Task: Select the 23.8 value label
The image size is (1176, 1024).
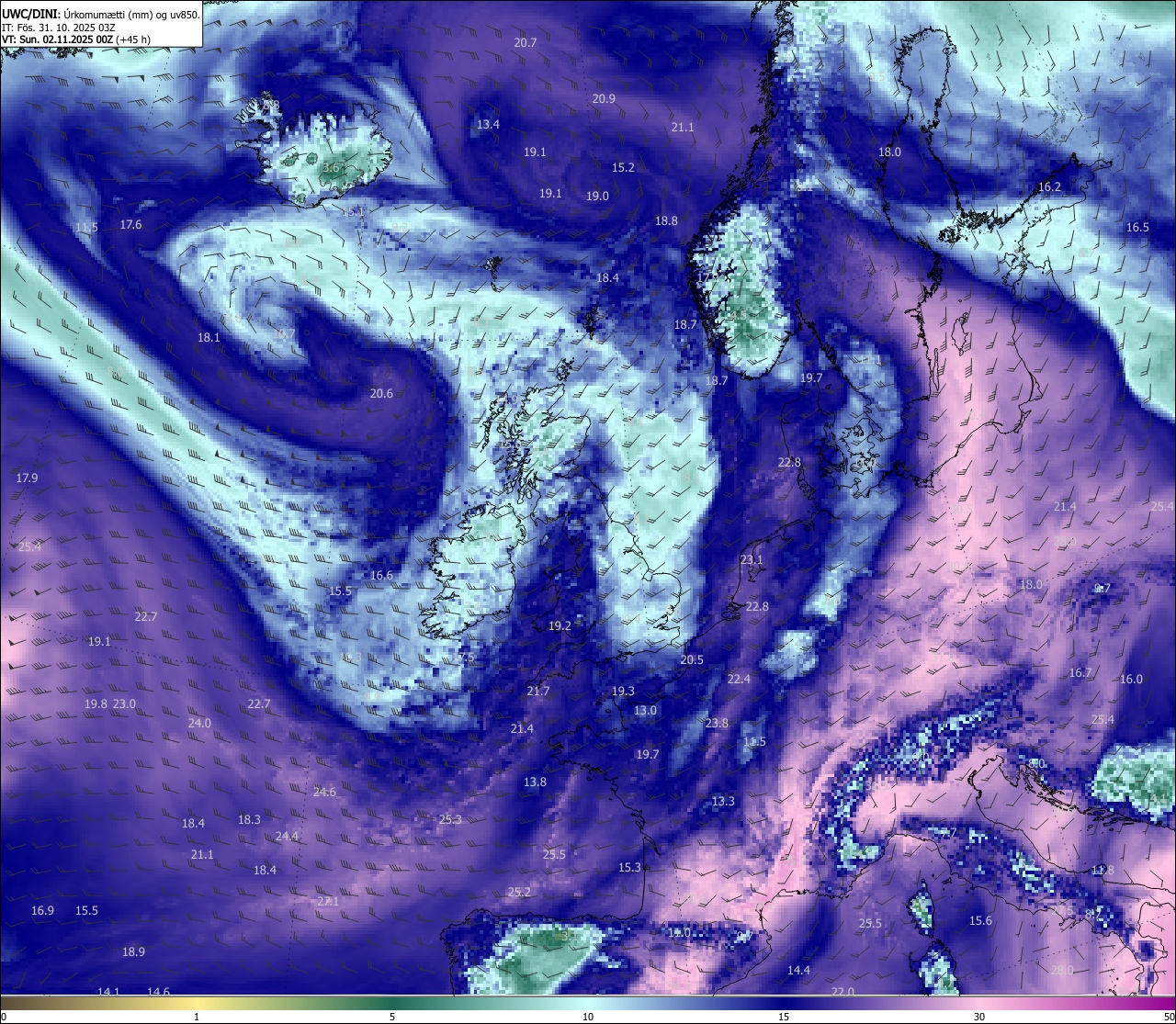Action: coord(717,724)
